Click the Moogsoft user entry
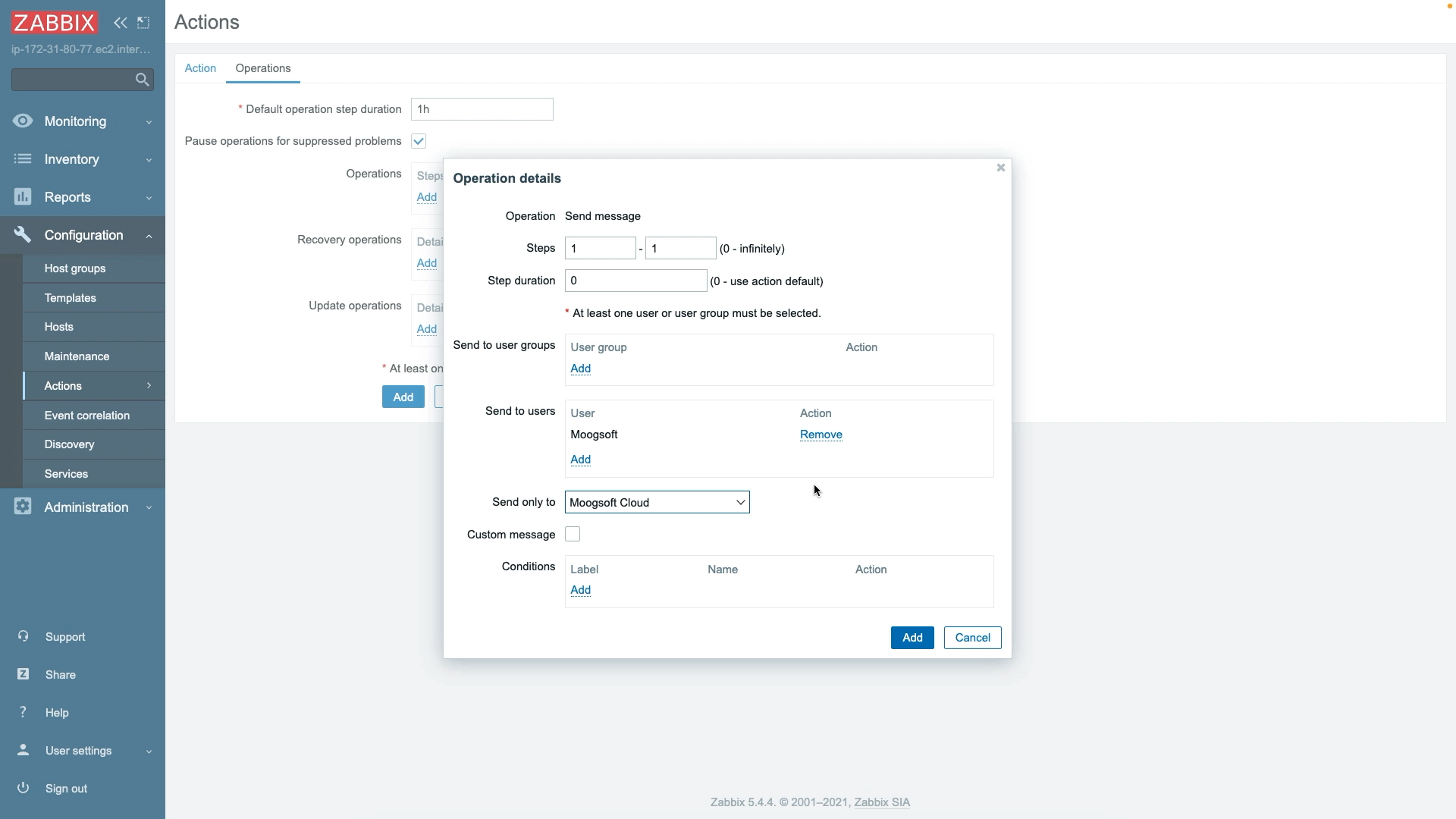The height and width of the screenshot is (819, 1456). [594, 435]
